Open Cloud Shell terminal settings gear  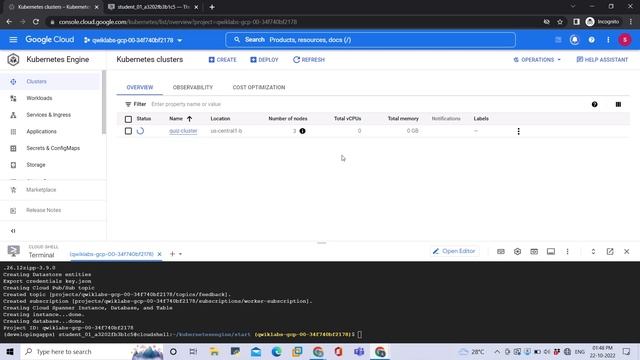point(518,251)
